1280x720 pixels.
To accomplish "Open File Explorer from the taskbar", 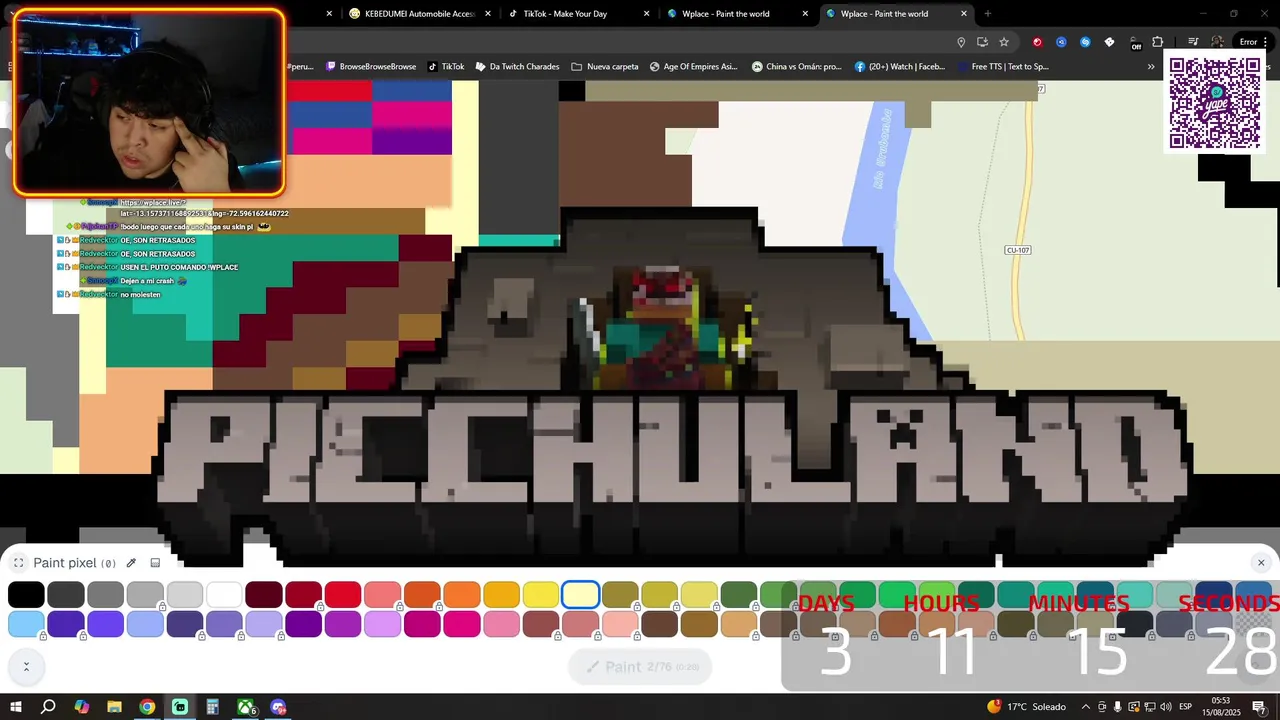I will 114,707.
